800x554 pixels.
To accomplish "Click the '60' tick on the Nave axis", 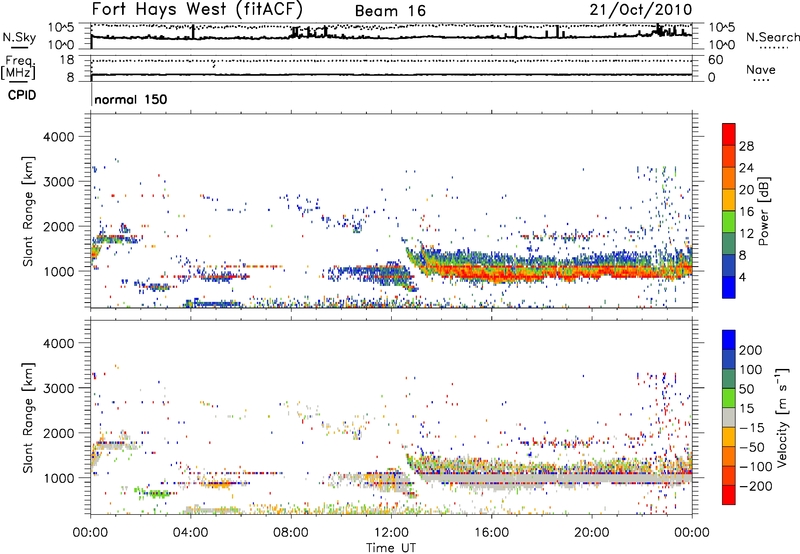I will 715,60.
